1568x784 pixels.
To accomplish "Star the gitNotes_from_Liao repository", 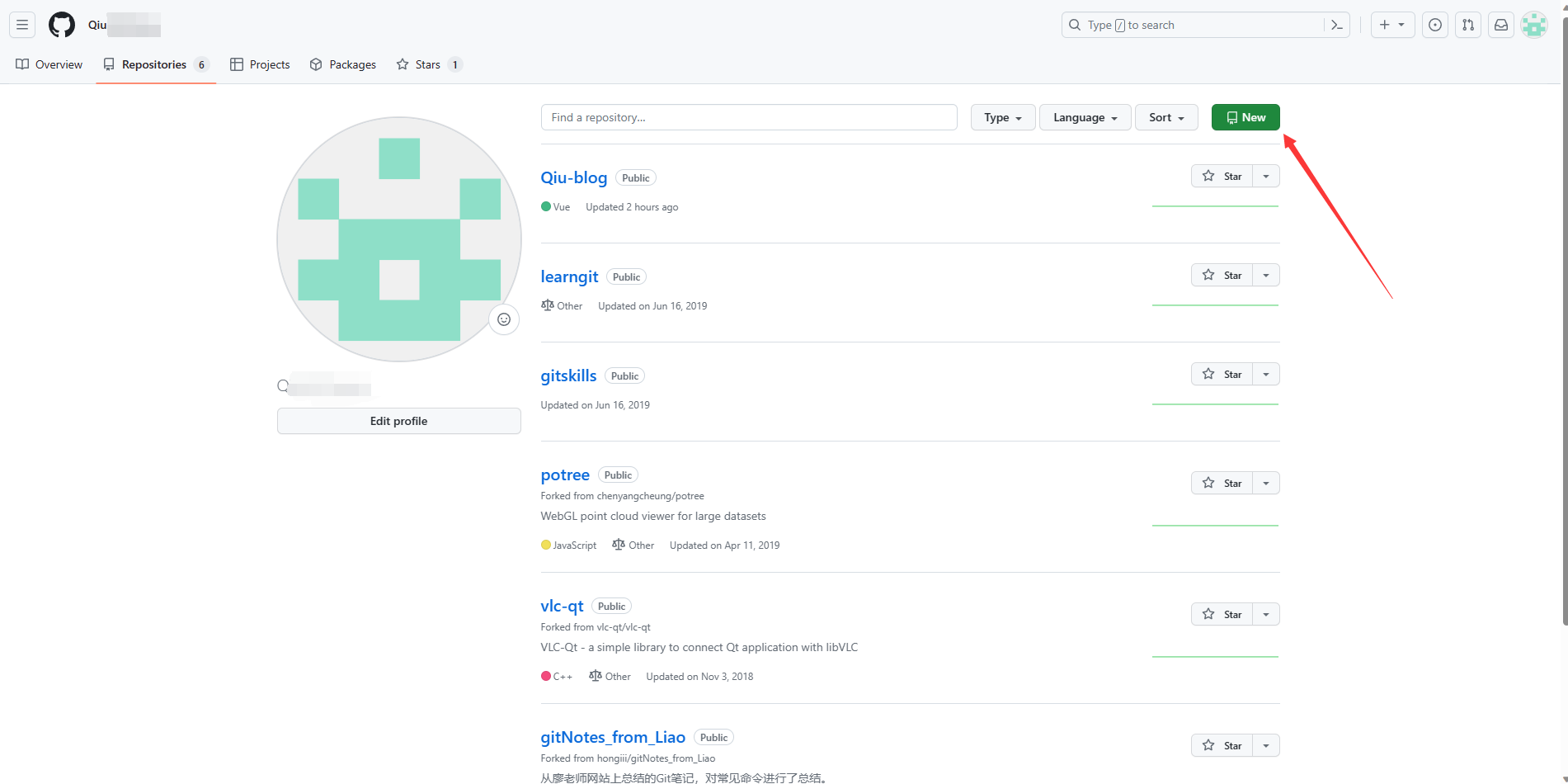I will pos(1222,745).
